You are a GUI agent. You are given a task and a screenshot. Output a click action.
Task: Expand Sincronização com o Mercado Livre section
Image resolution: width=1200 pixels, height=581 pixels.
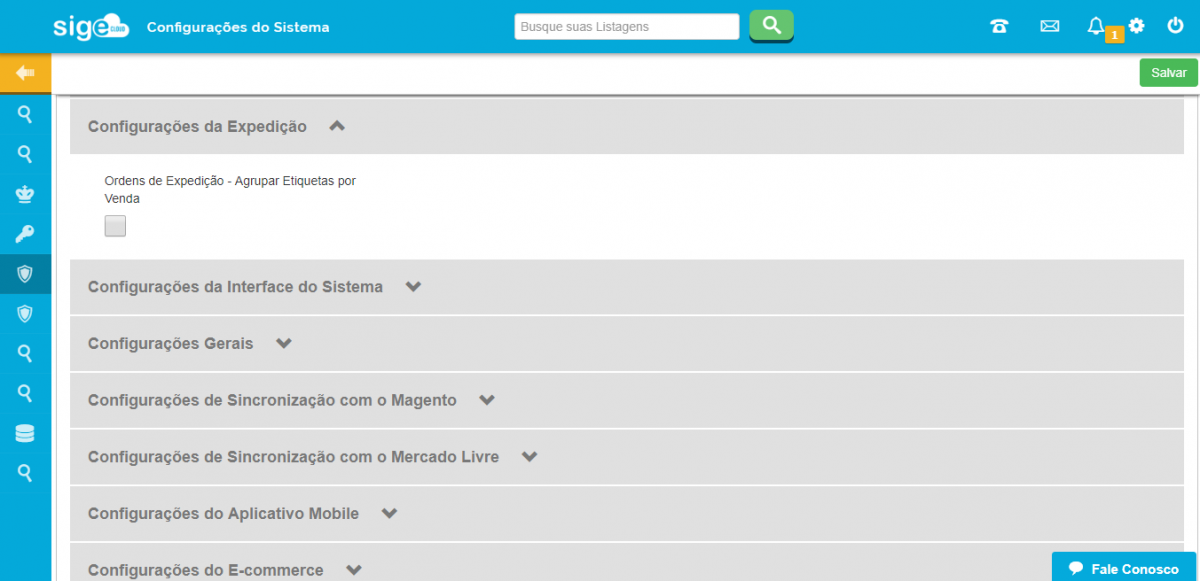click(x=627, y=457)
